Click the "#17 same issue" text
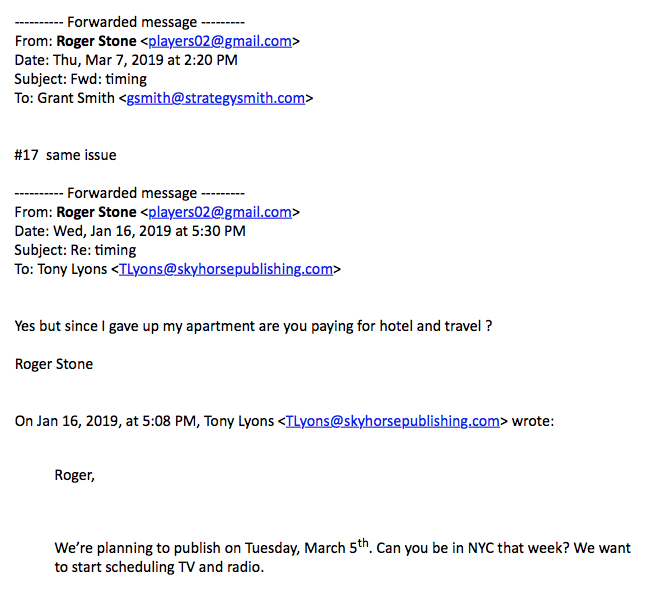The width and height of the screenshot is (661, 602). [65, 155]
